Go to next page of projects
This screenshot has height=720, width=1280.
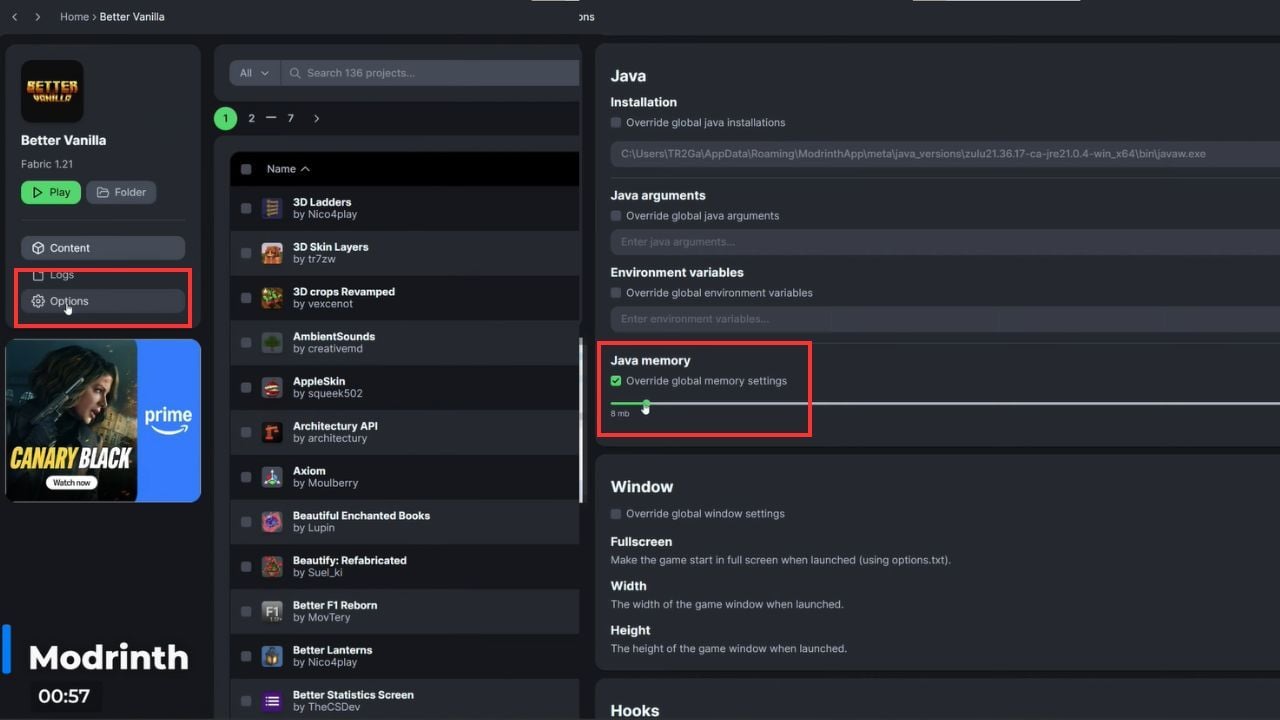[316, 118]
